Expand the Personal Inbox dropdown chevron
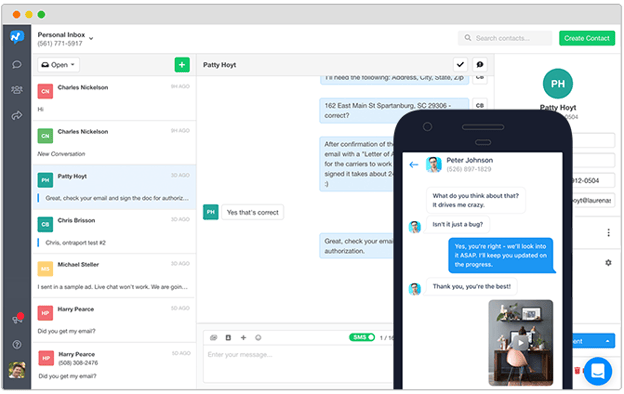 pos(91,39)
